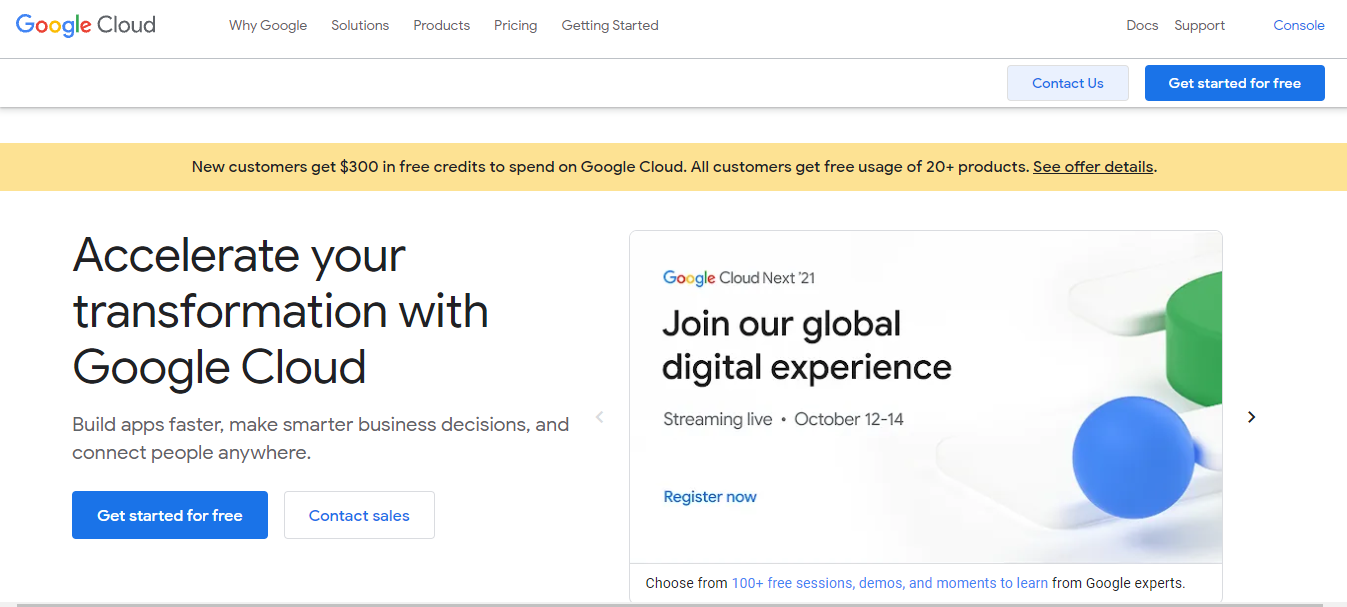This screenshot has height=607, width=1347.
Task: Go to the next carousel slide arrow
Action: (x=1251, y=417)
